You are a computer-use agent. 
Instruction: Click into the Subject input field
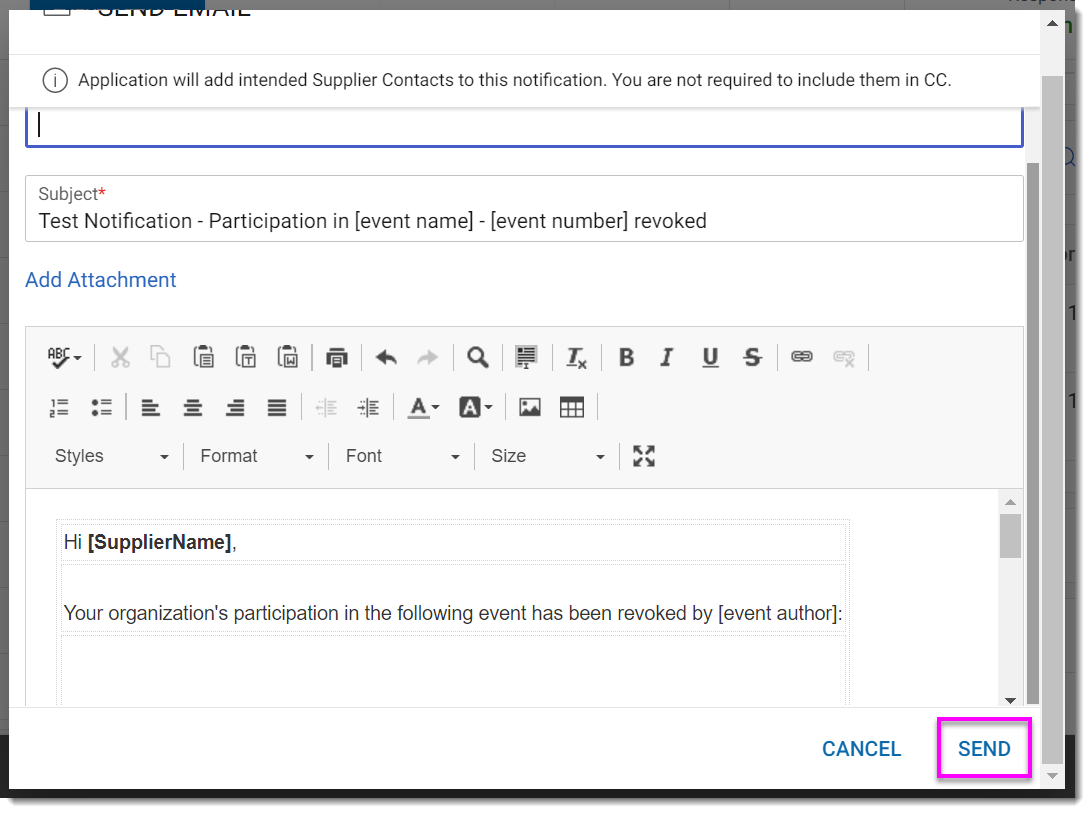point(523,221)
